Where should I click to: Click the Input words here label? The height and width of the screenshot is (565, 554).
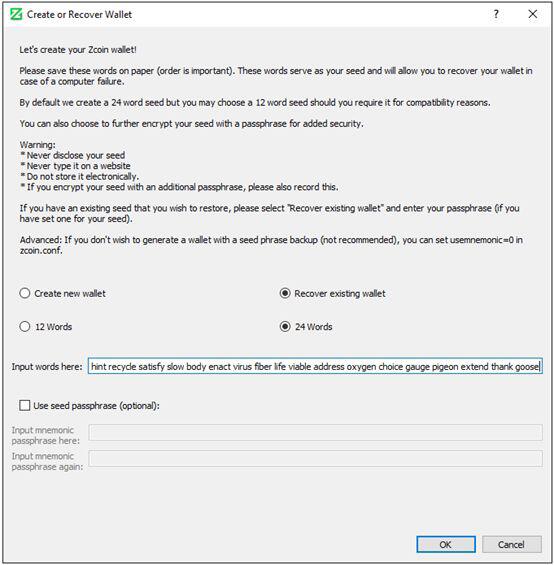[x=47, y=366]
